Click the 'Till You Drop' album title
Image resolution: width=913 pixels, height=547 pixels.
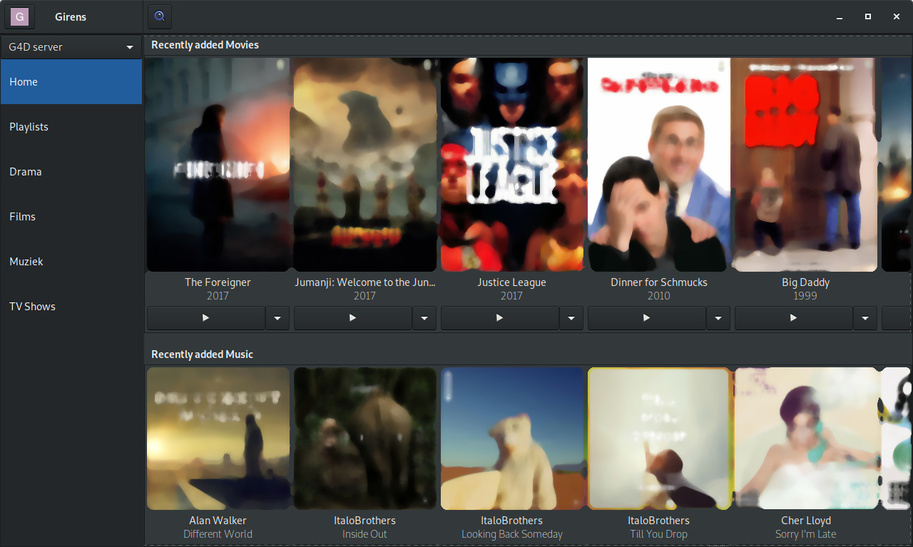(659, 534)
